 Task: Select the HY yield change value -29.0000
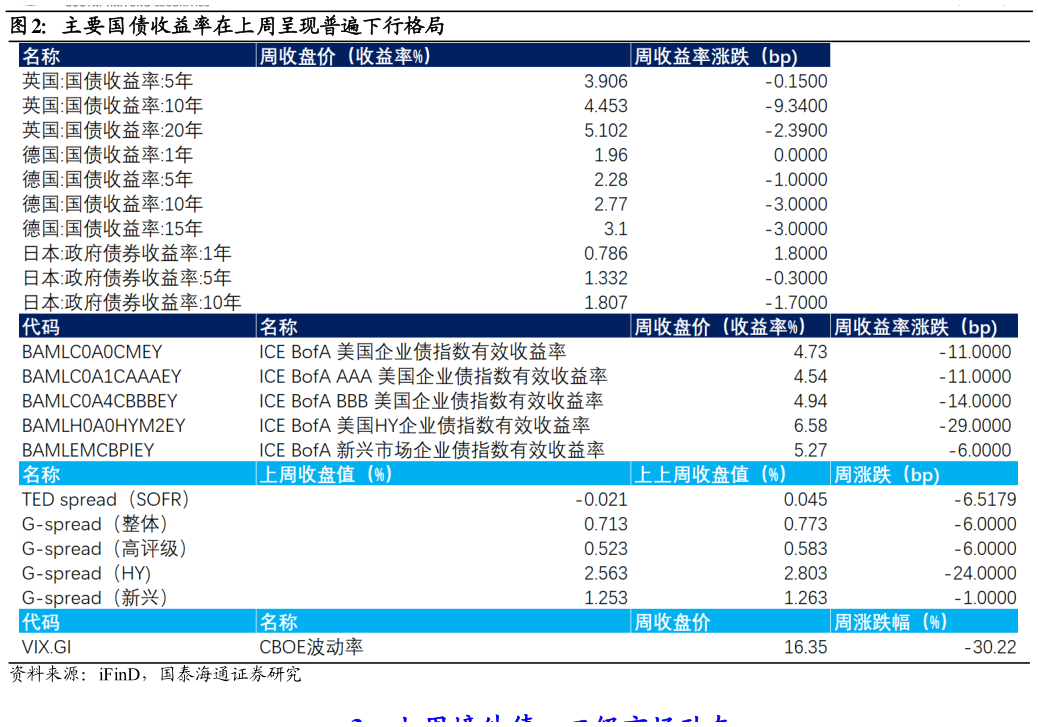click(x=975, y=426)
